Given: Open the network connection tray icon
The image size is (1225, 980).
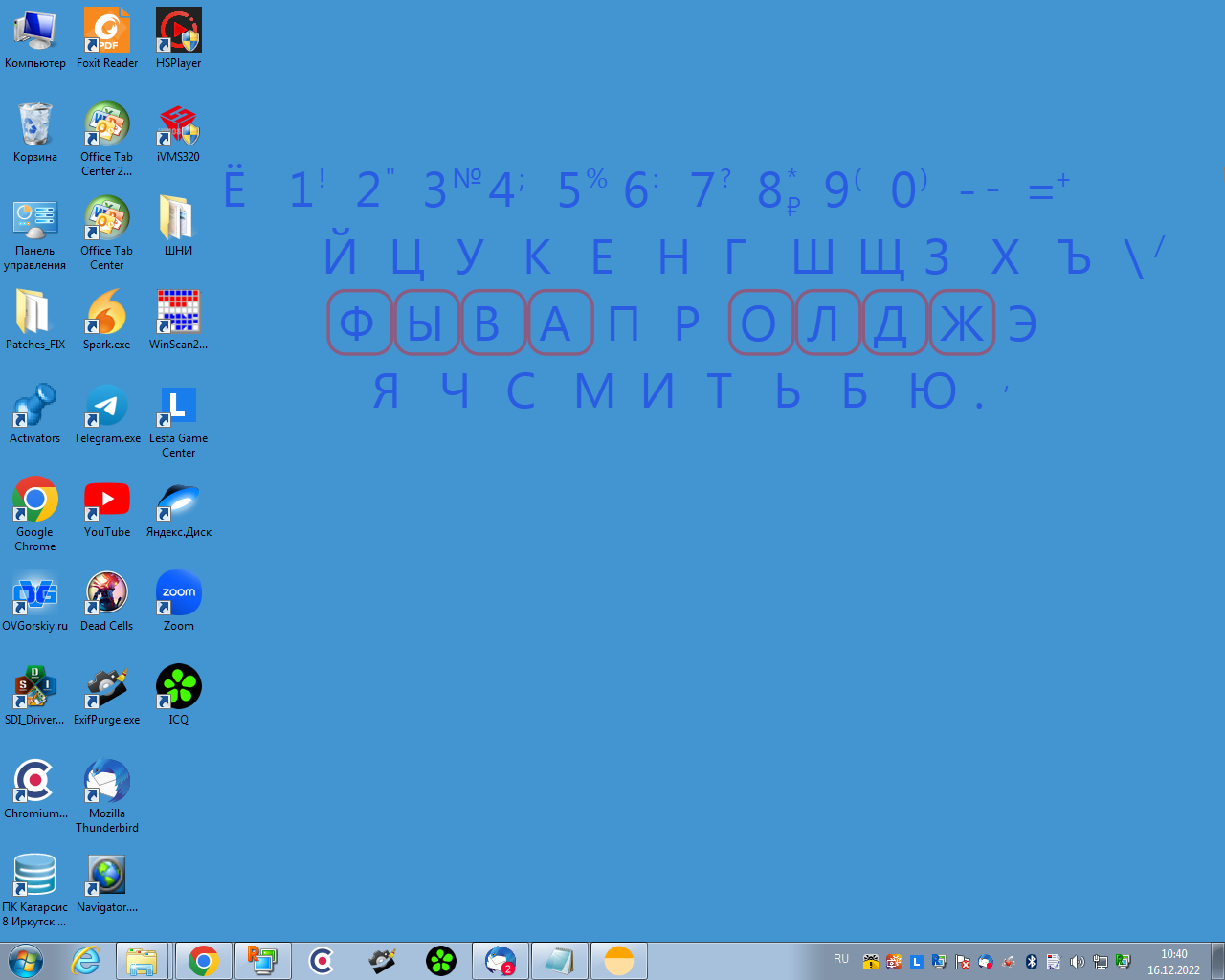Looking at the screenshot, I should 1101,962.
